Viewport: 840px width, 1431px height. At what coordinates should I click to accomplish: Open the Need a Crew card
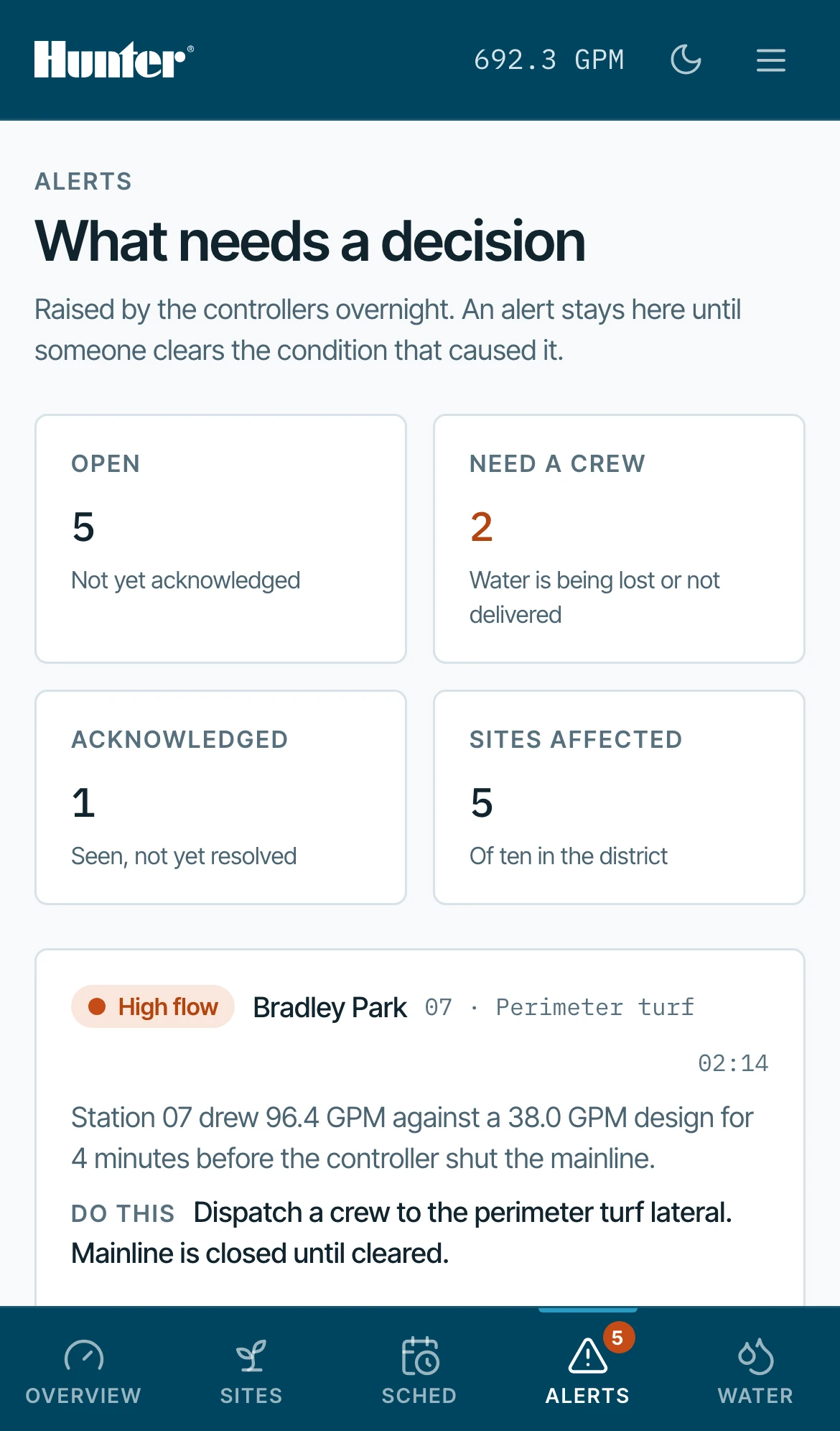(x=619, y=539)
